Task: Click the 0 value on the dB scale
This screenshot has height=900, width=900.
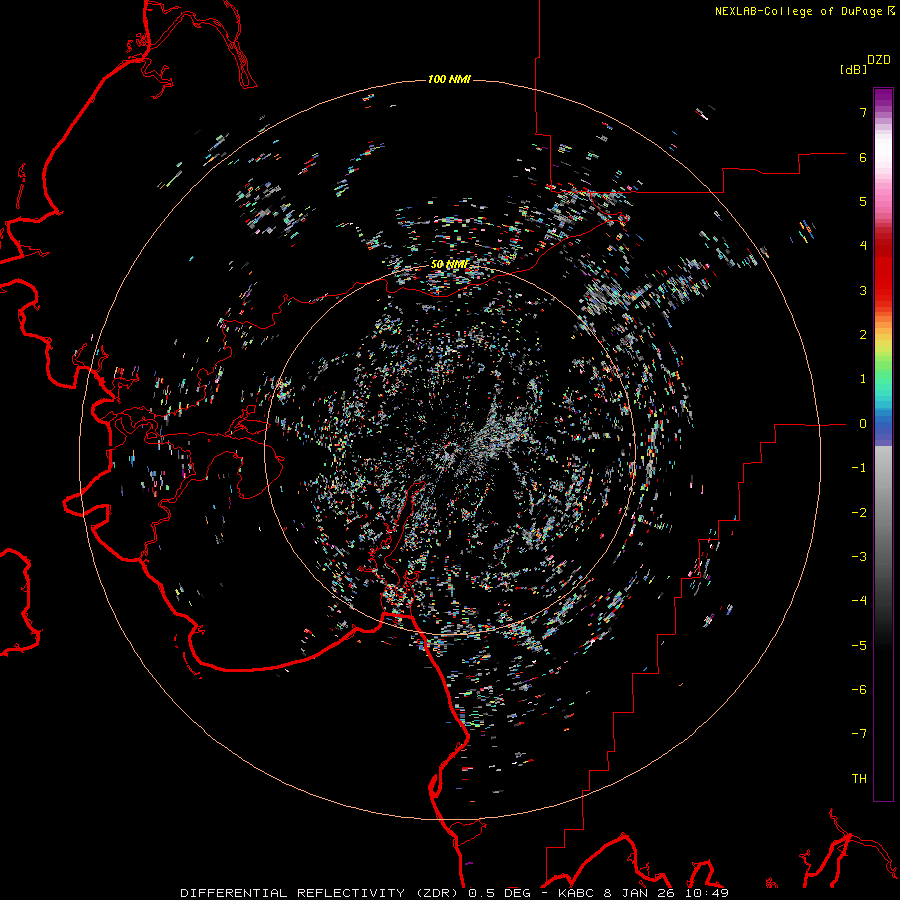Action: coord(863,424)
